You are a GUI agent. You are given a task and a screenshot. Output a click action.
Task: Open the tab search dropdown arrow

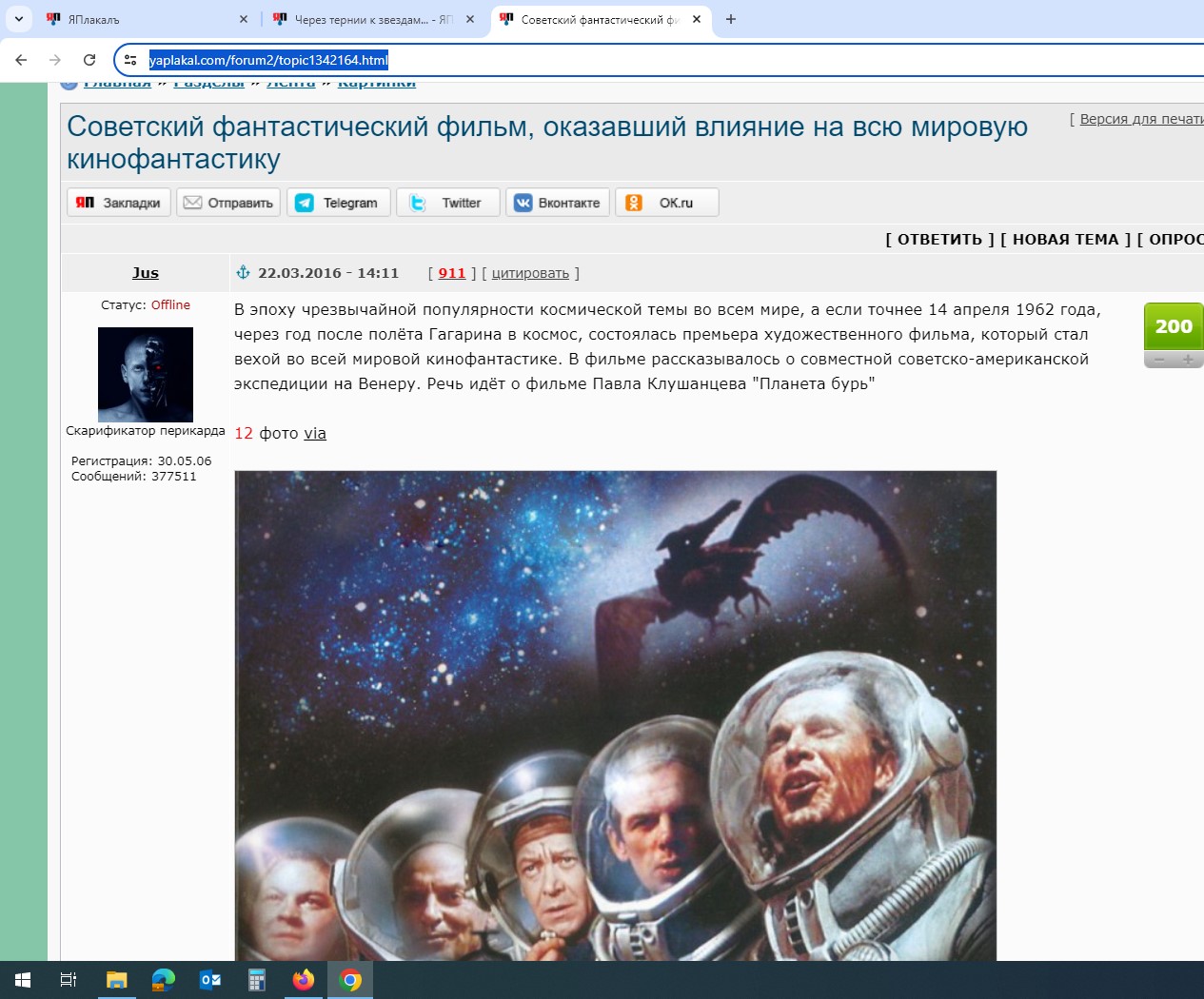(x=19, y=19)
